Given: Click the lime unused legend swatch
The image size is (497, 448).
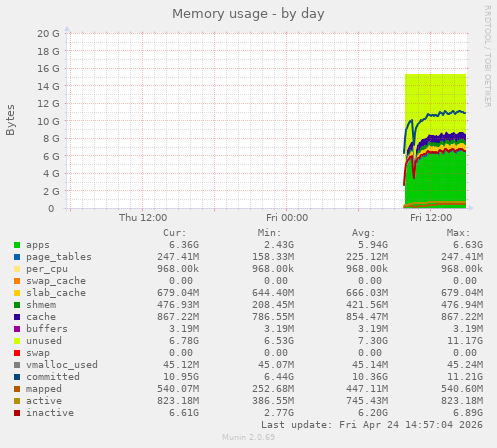Looking at the screenshot, I should click(x=17, y=341).
